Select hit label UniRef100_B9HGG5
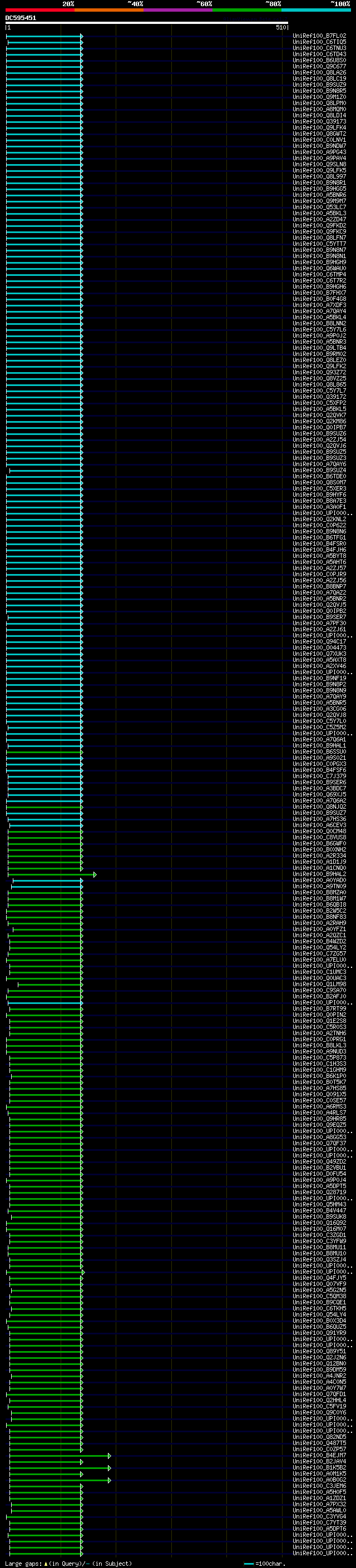 click(319, 189)
